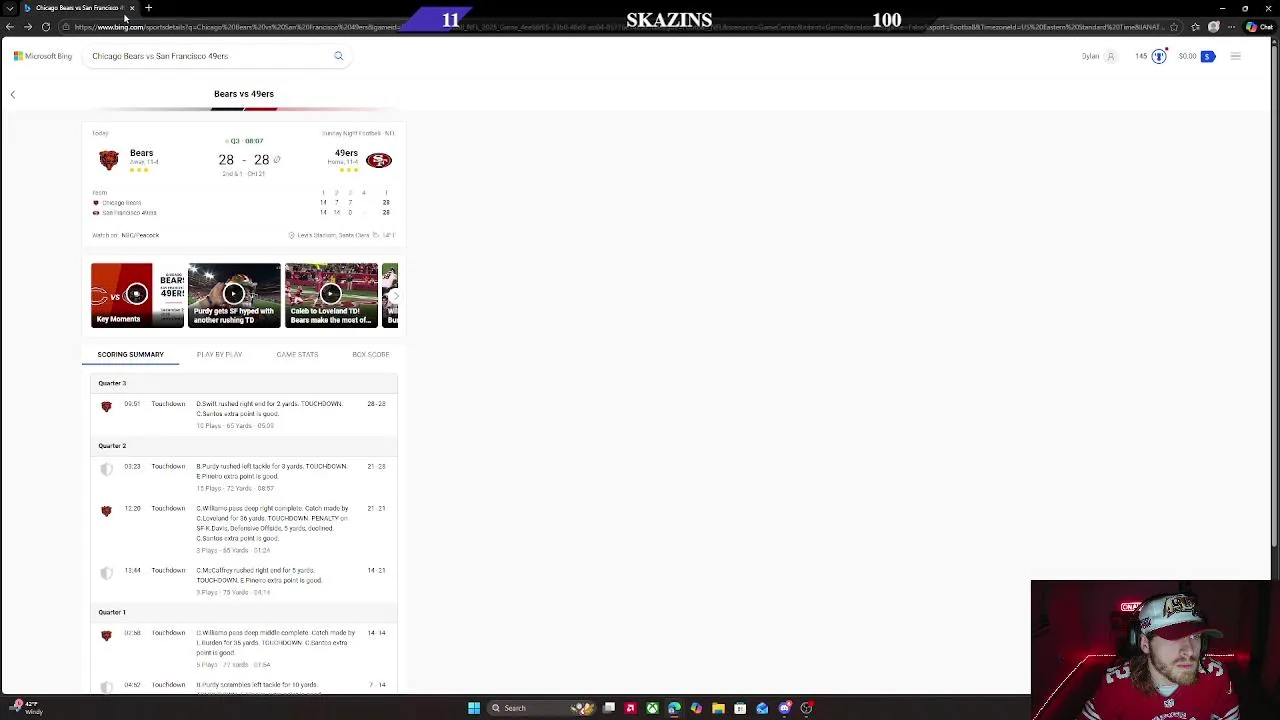Open the browser settings ellipsis menu
The image size is (1280, 720).
pyautogui.click(x=1232, y=27)
